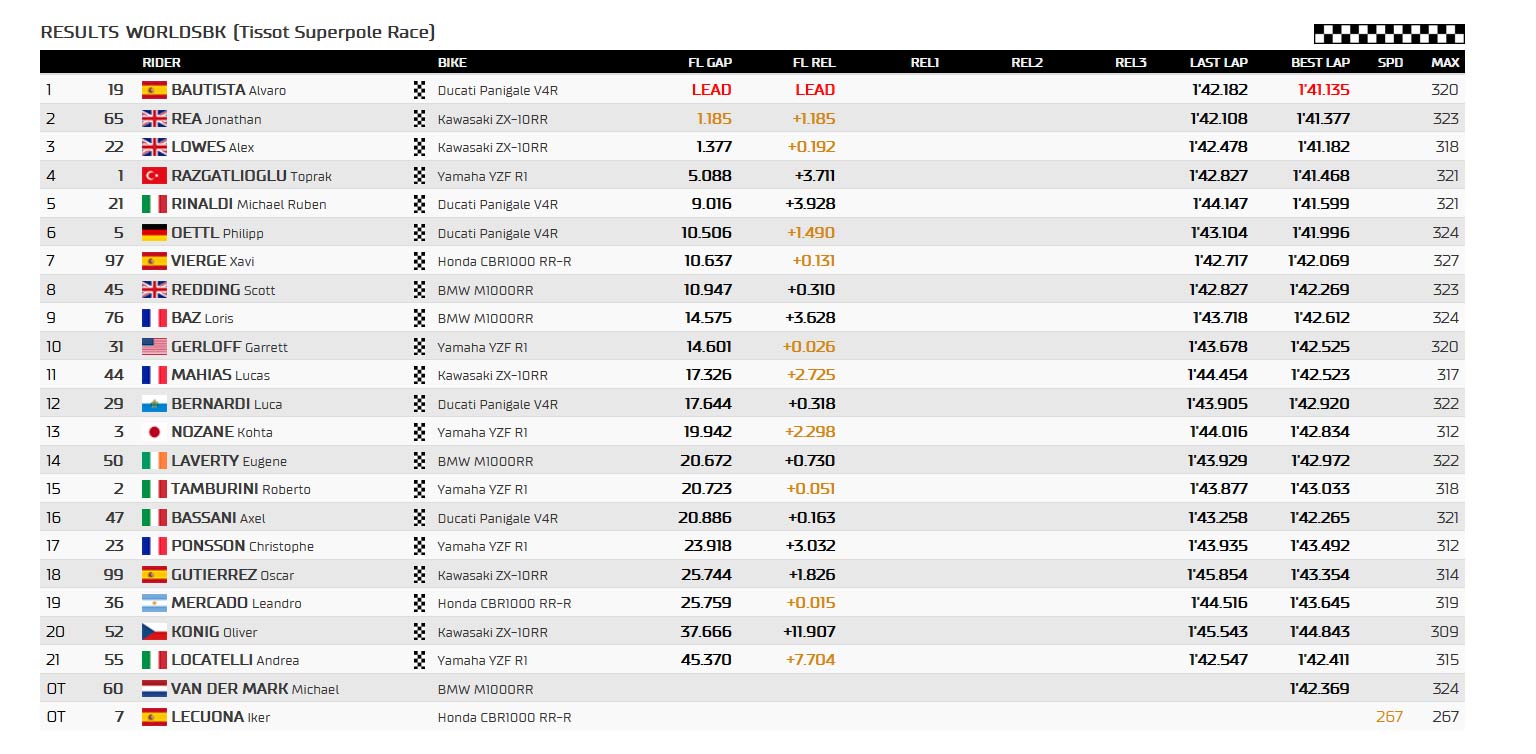The width and height of the screenshot is (1536, 754).
Task: Click the Honda CBR1000 RR-R entry for LECUONA
Action: (x=505, y=717)
